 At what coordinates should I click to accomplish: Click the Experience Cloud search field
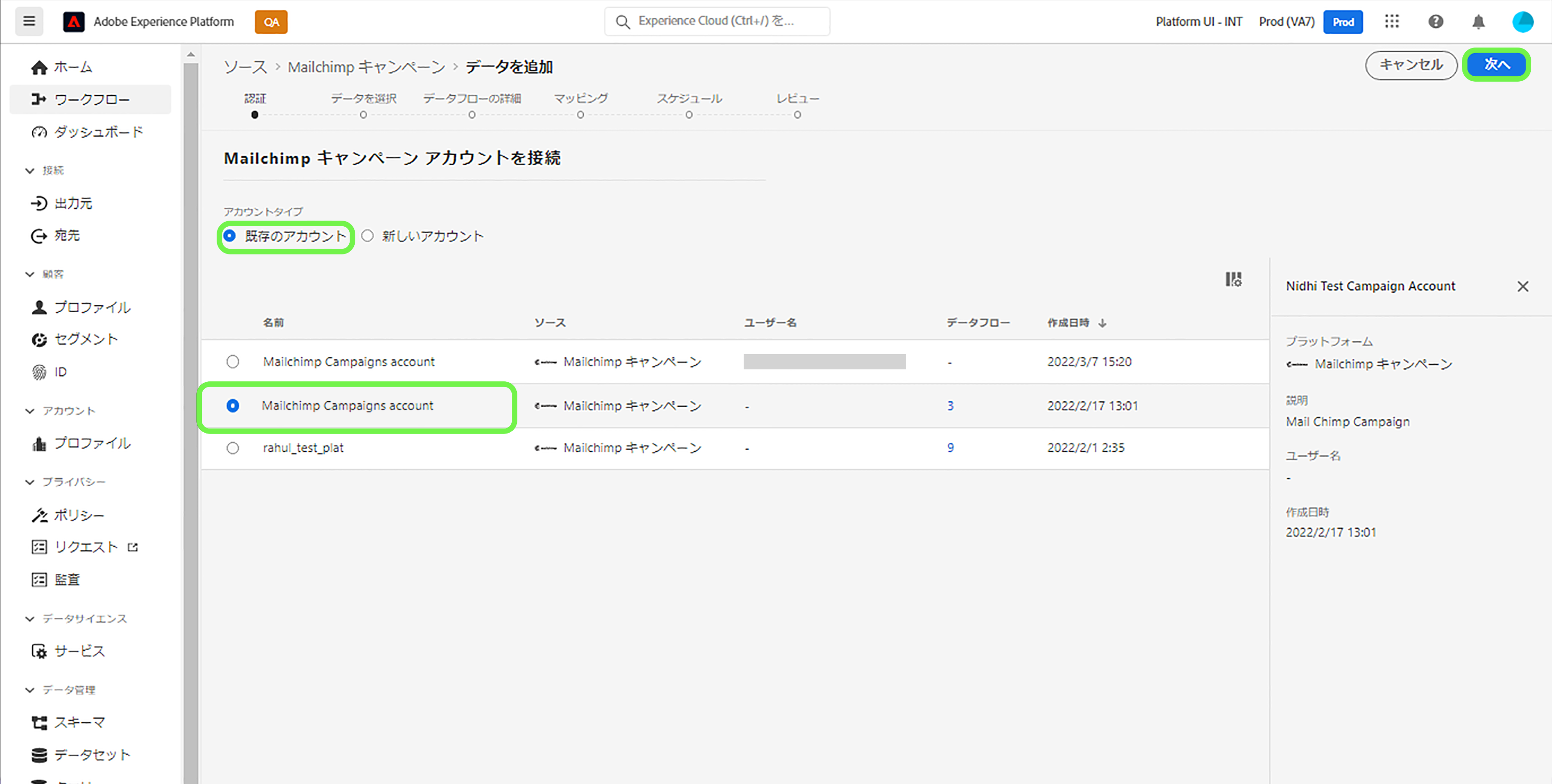pos(717,22)
